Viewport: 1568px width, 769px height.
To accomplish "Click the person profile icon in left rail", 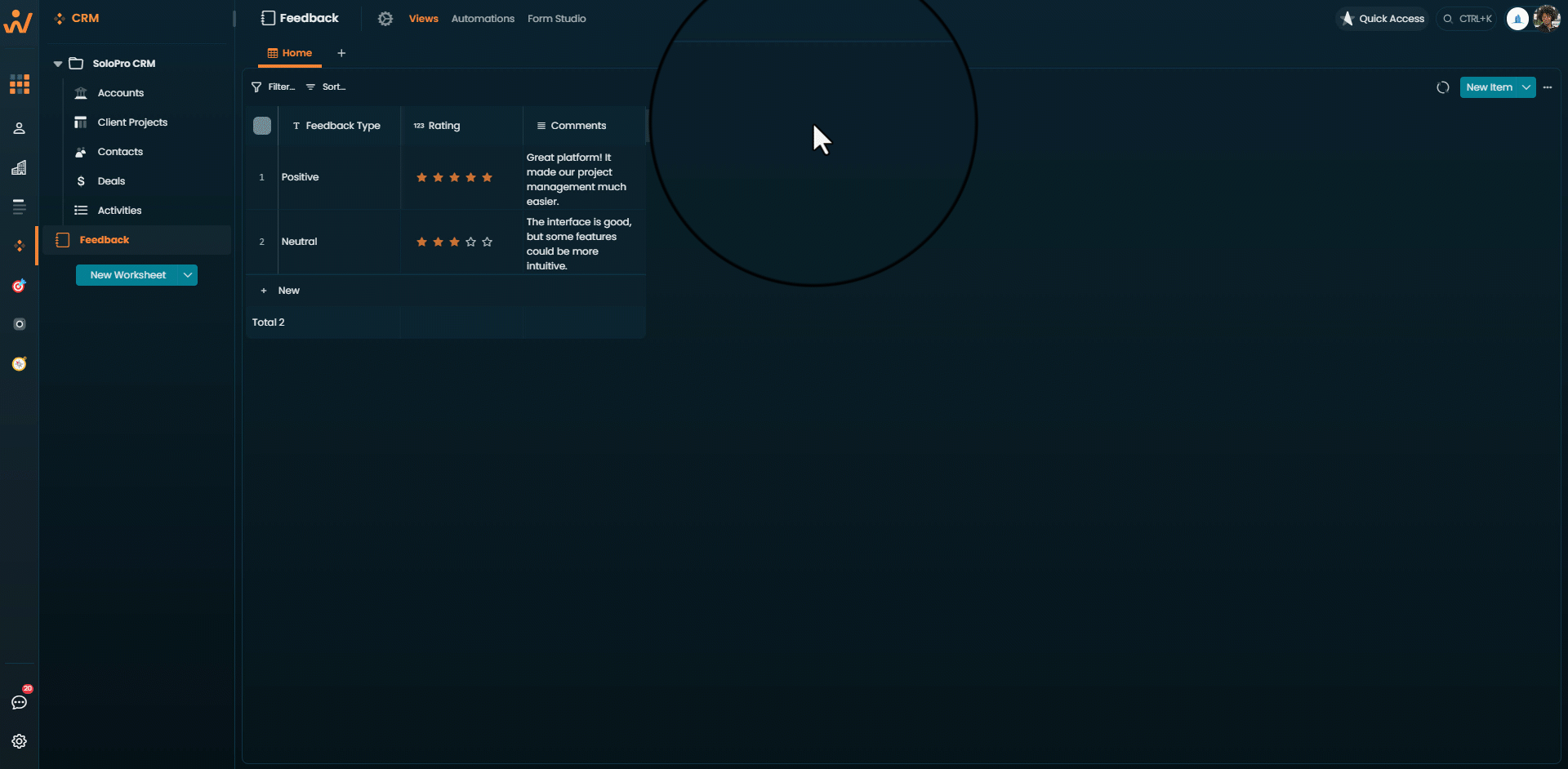I will coord(20,128).
